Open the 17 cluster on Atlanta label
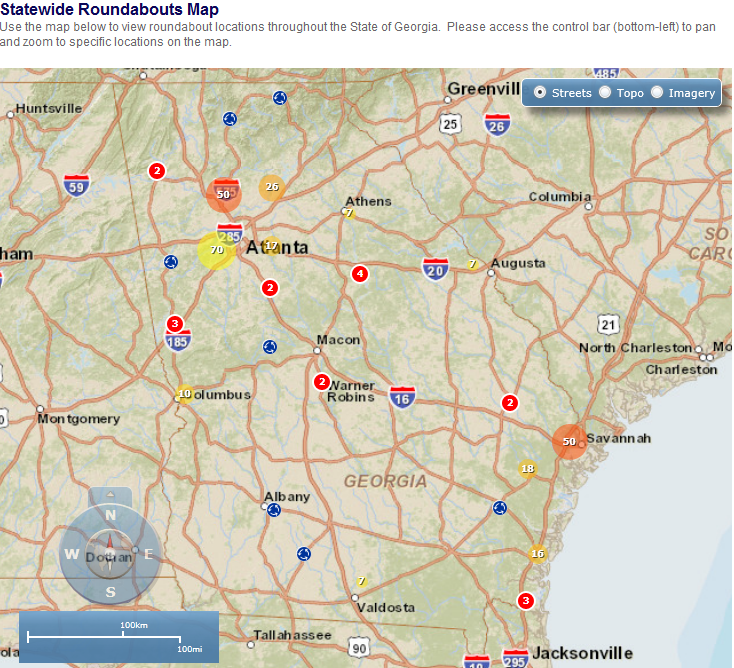The height and width of the screenshot is (668, 734). (272, 246)
